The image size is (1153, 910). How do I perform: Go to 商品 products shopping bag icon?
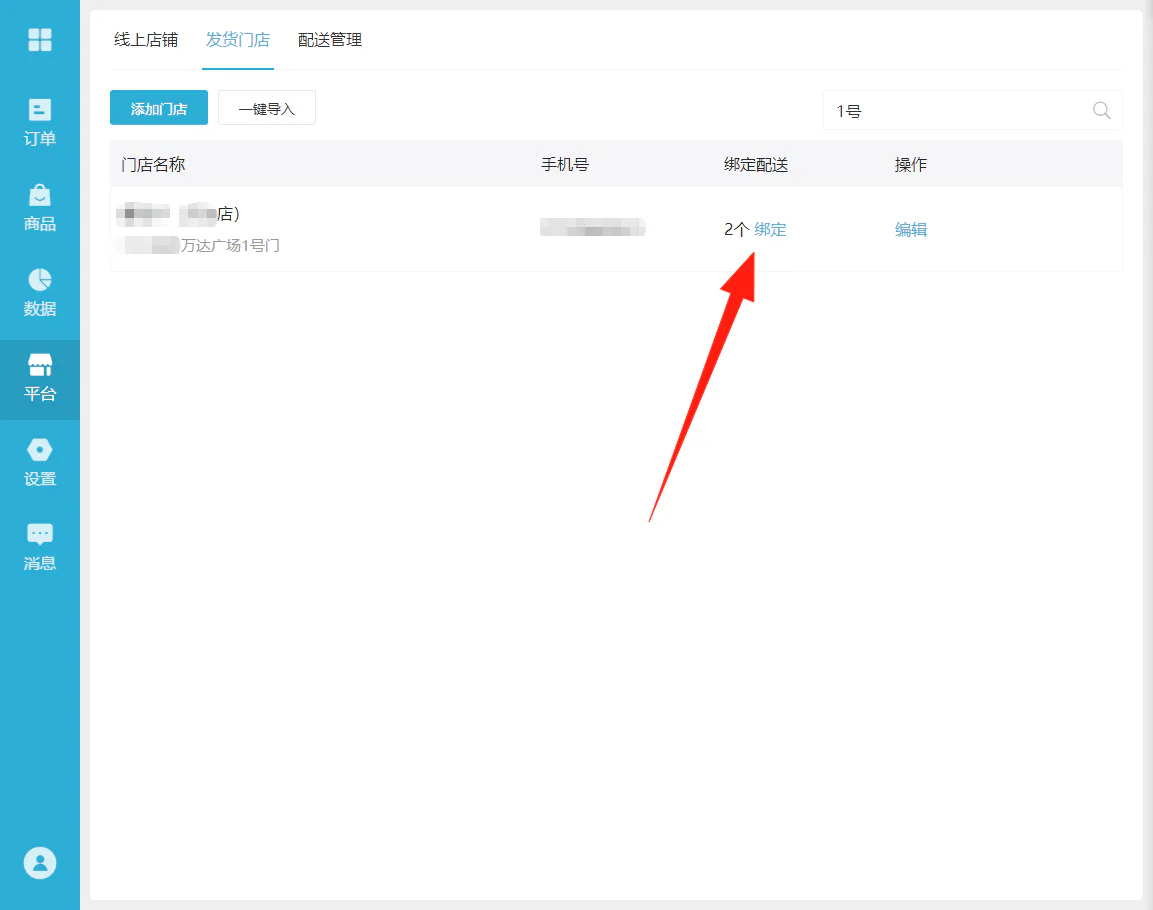(40, 195)
